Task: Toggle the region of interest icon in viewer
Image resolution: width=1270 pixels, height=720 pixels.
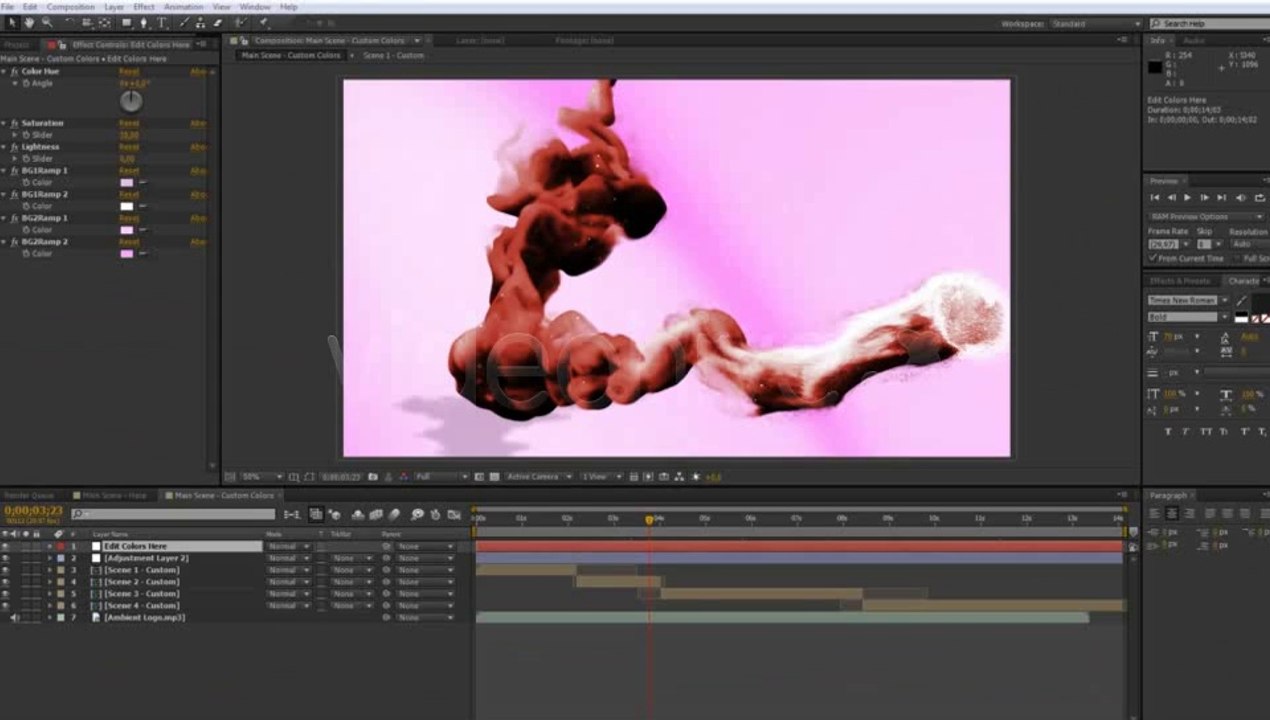Action: (480, 477)
